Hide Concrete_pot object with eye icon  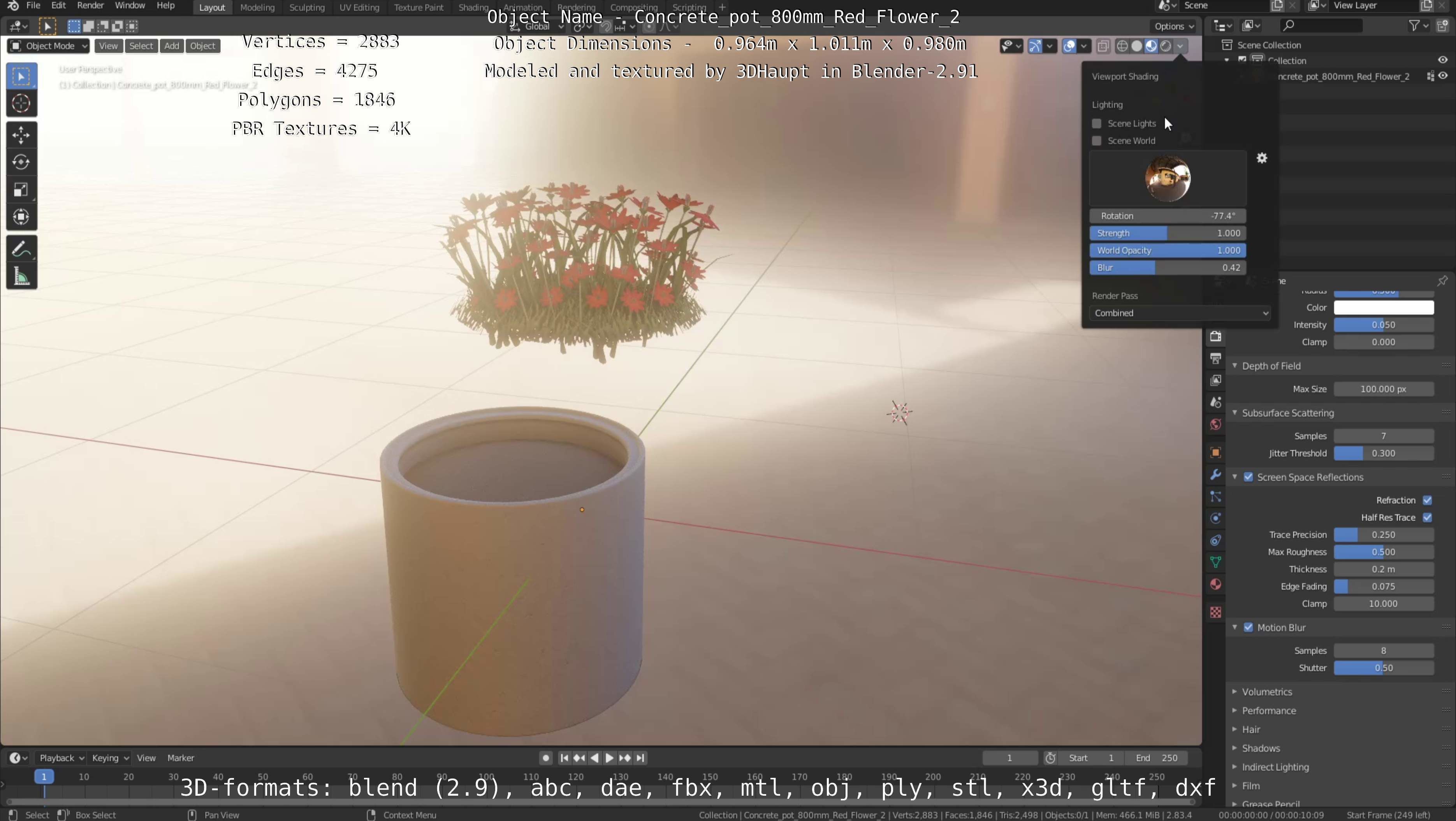(x=1443, y=76)
